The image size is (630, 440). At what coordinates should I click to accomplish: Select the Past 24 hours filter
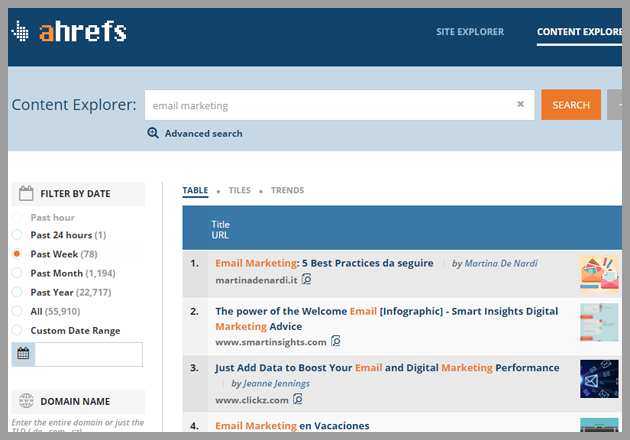coord(17,235)
